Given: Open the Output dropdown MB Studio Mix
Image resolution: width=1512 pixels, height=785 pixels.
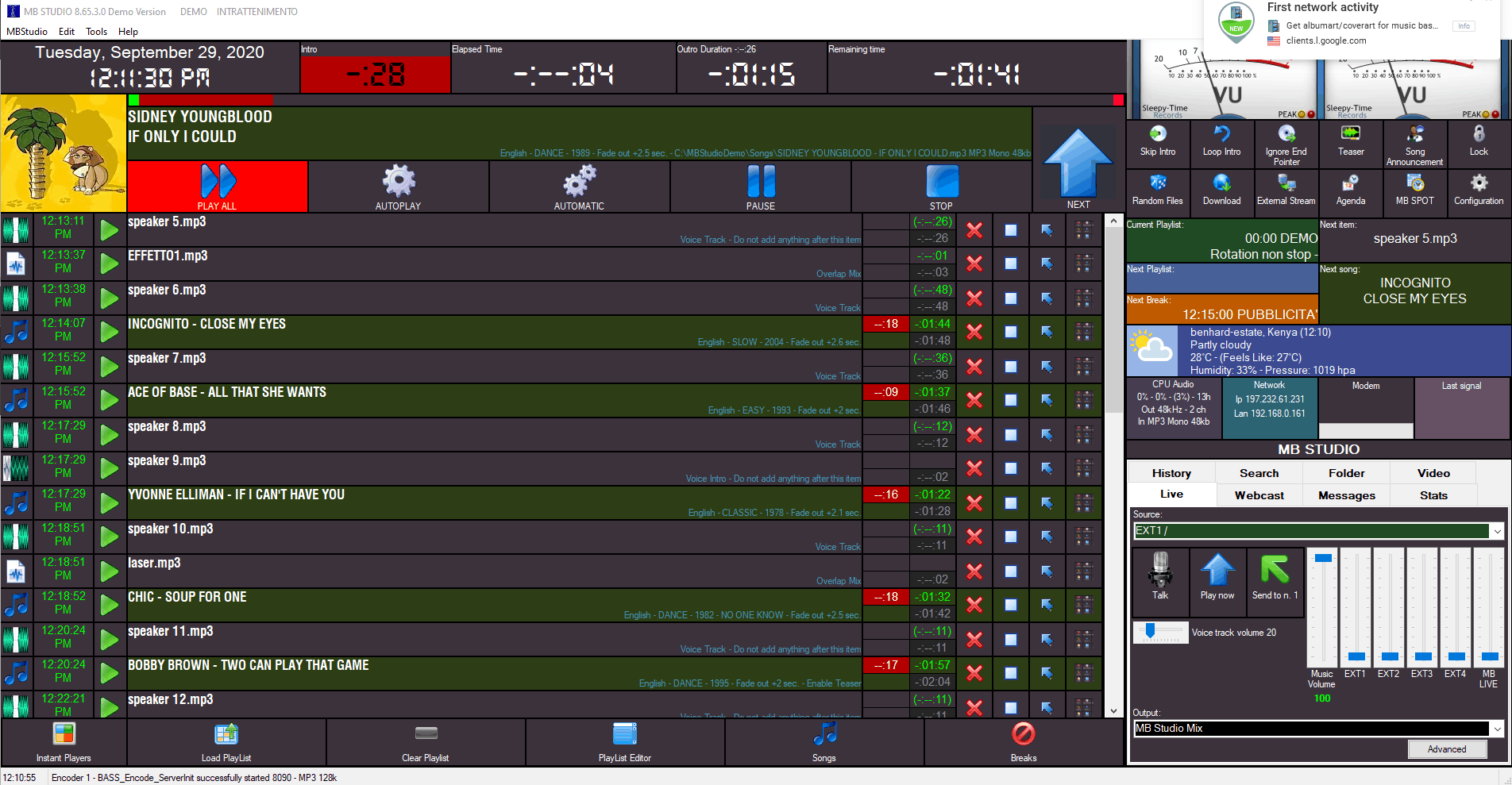Looking at the screenshot, I should pos(1497,729).
